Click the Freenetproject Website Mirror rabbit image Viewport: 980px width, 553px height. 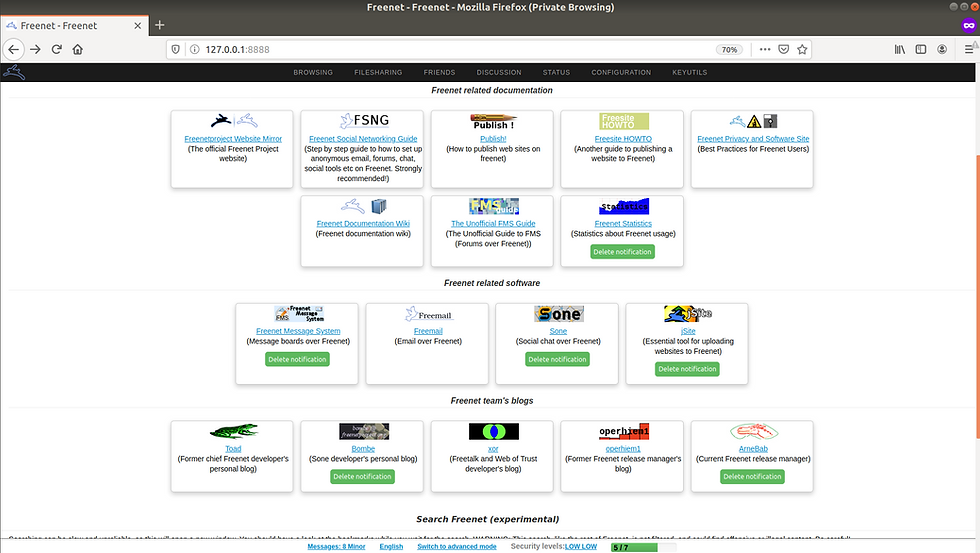tap(234, 121)
